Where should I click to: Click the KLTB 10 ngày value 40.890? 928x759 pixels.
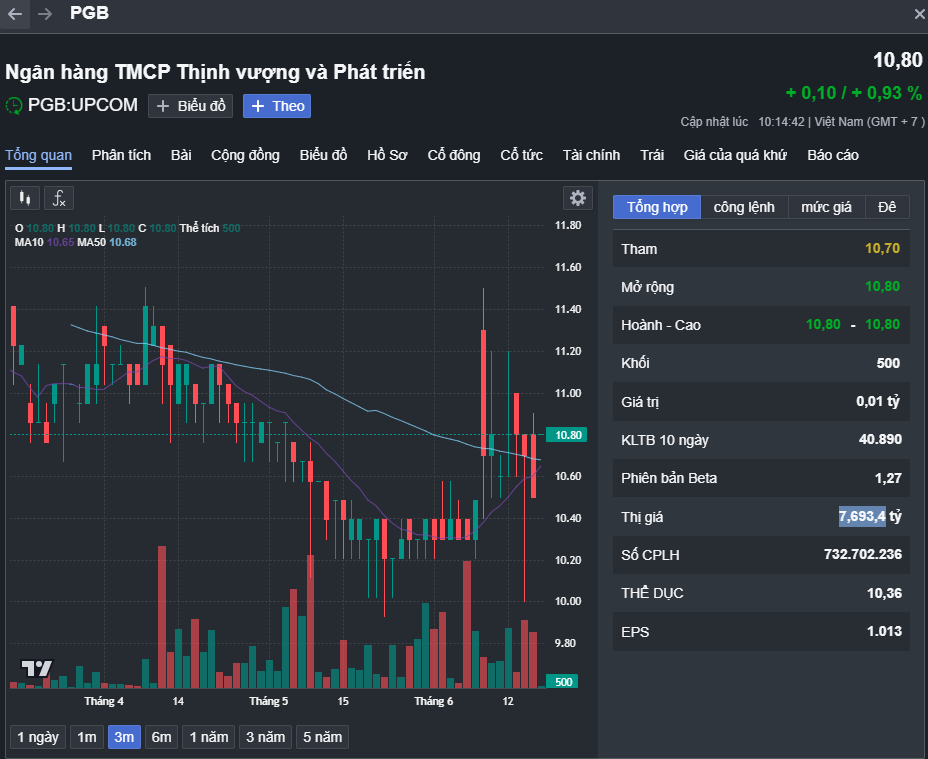pyautogui.click(x=880, y=439)
